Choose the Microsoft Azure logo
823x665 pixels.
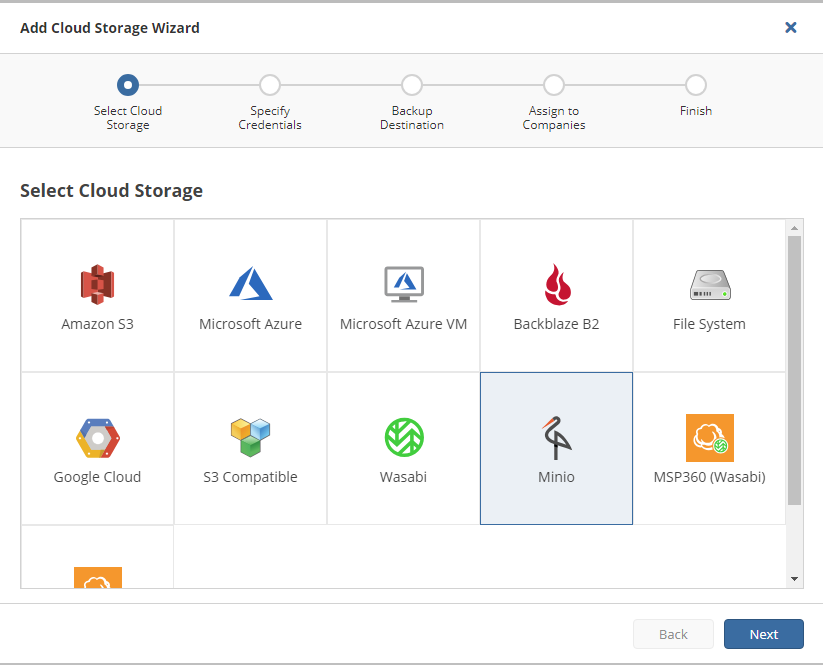pos(251,283)
